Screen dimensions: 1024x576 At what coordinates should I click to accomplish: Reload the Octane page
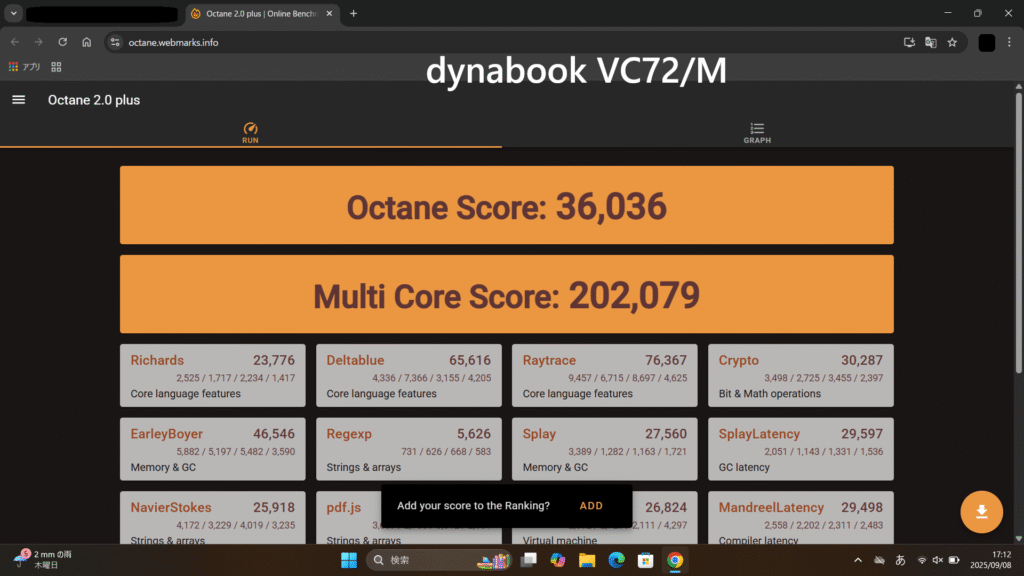pyautogui.click(x=63, y=42)
